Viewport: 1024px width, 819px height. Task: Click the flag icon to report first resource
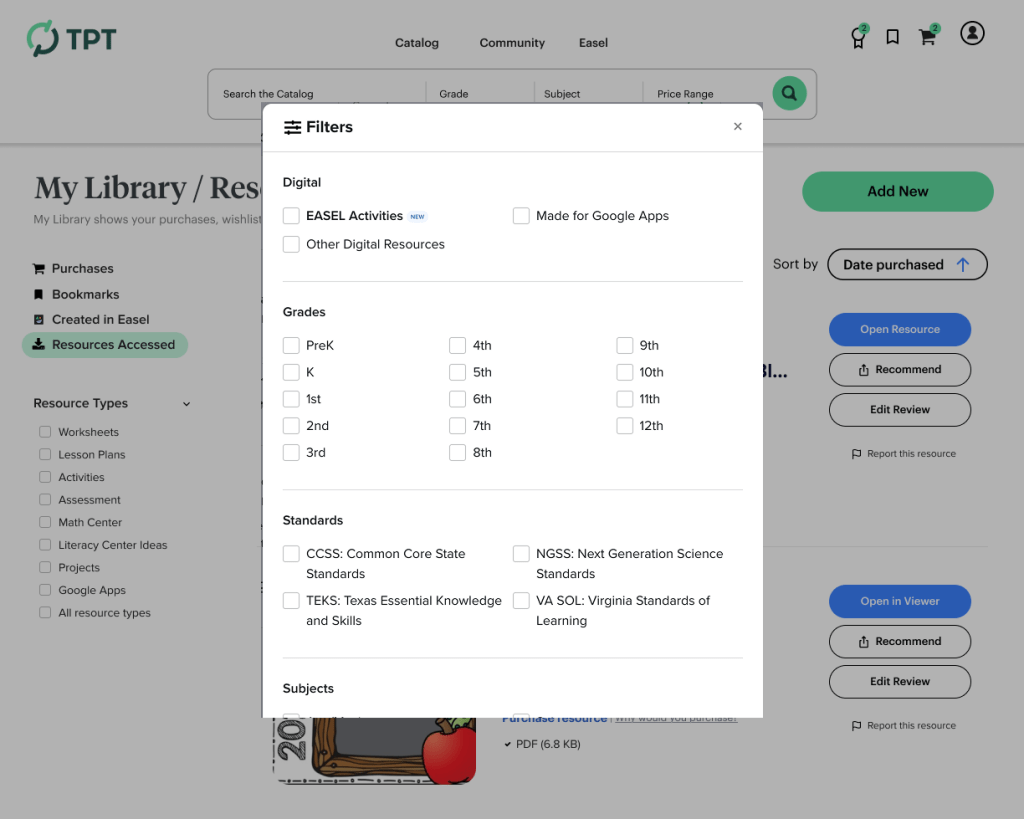coord(856,454)
